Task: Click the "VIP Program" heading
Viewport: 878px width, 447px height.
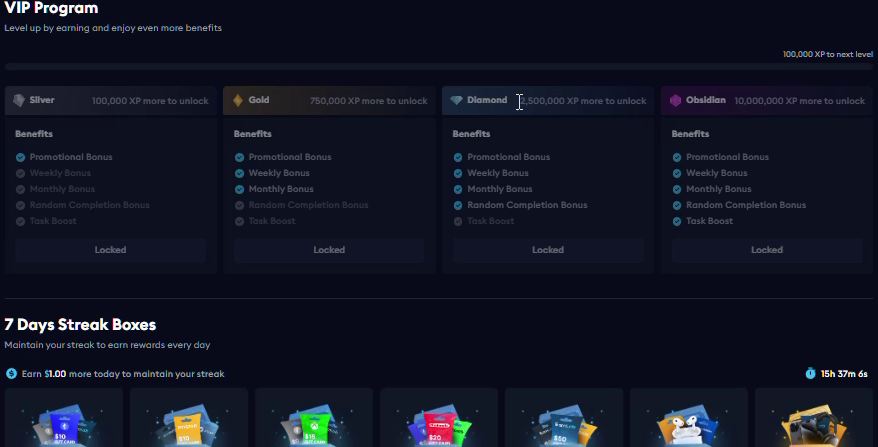Action: (x=51, y=8)
